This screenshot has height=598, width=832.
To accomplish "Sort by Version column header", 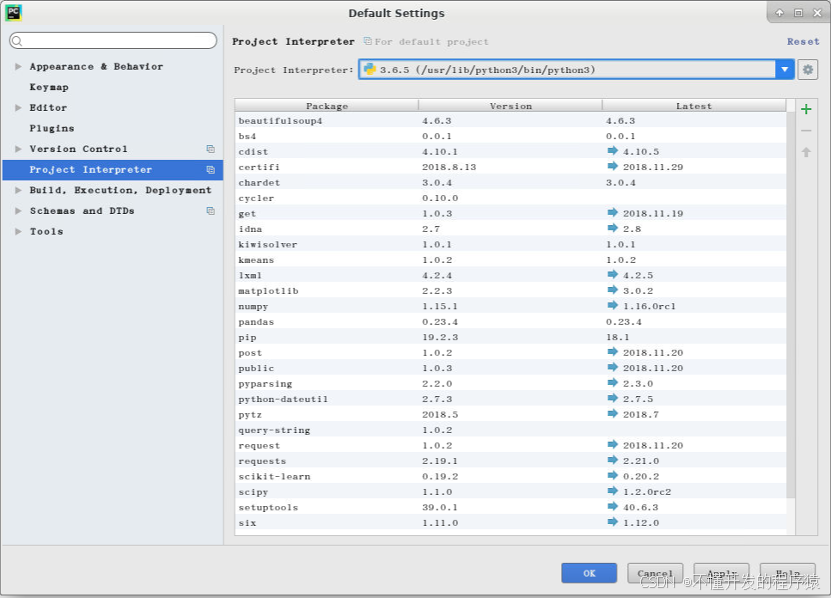I will 510,106.
